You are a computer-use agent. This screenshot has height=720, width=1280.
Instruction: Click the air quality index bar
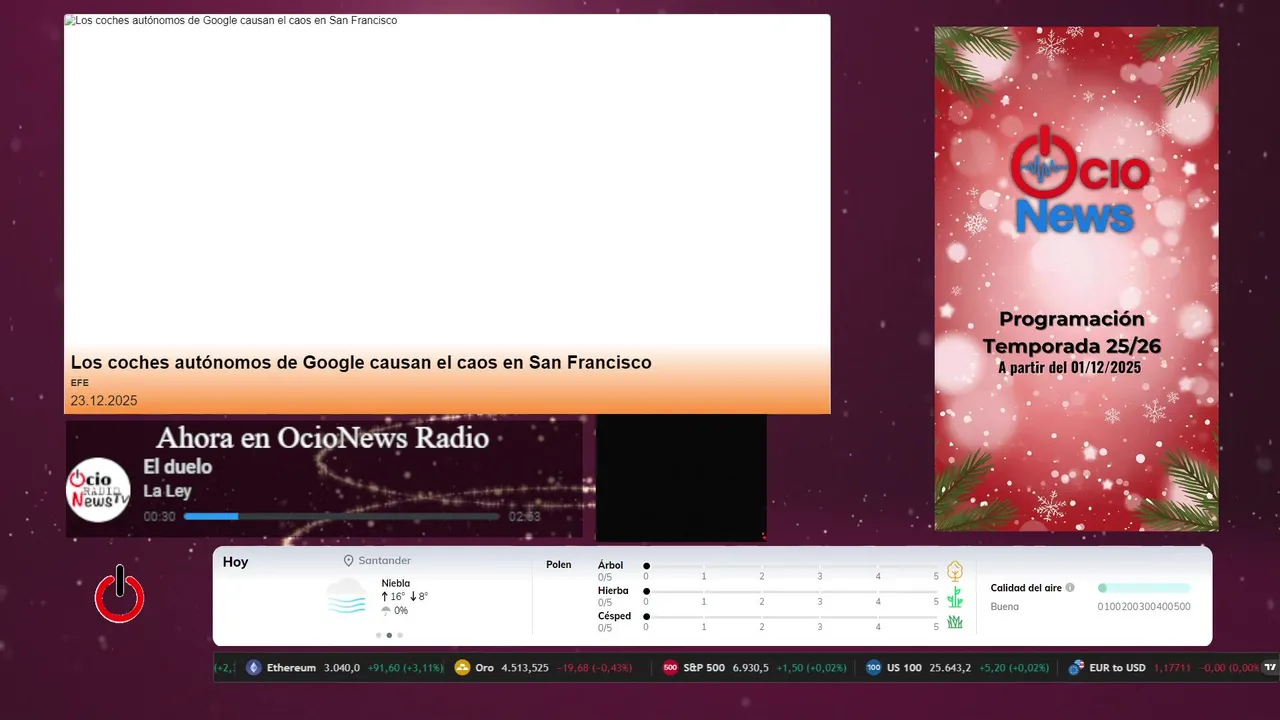click(x=1144, y=588)
